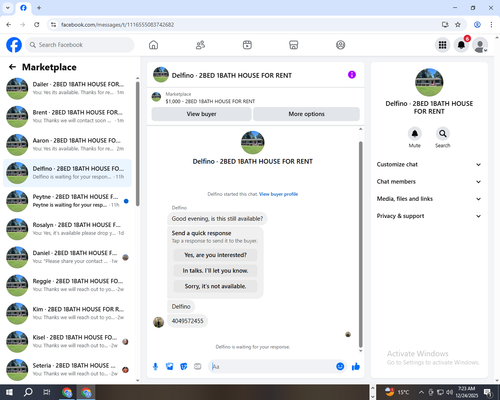Screen dimensions: 500x400
Task: Send 'Sorry, it's not available.' response
Action: coord(215,286)
